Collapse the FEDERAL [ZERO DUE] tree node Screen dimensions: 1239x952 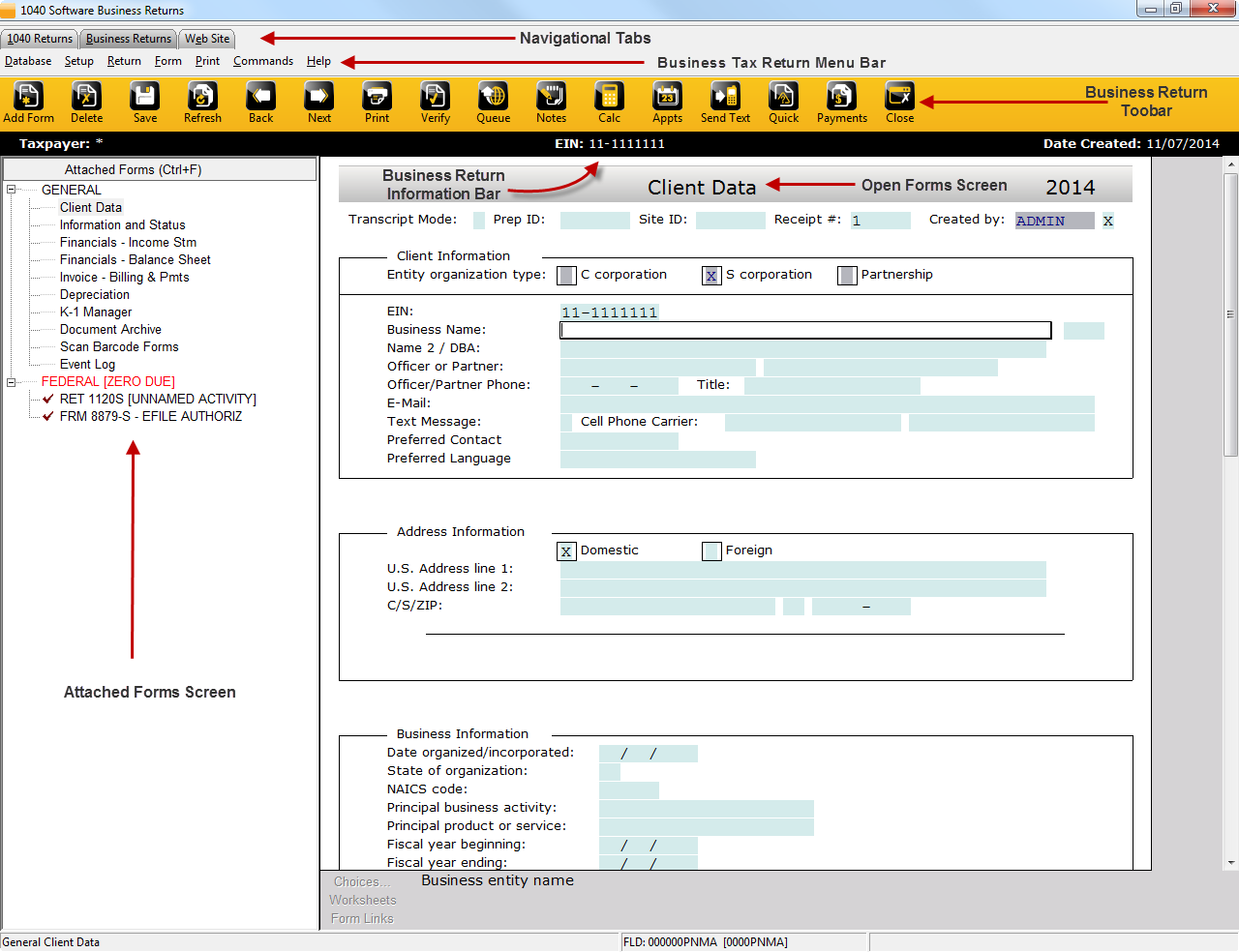click(12, 382)
